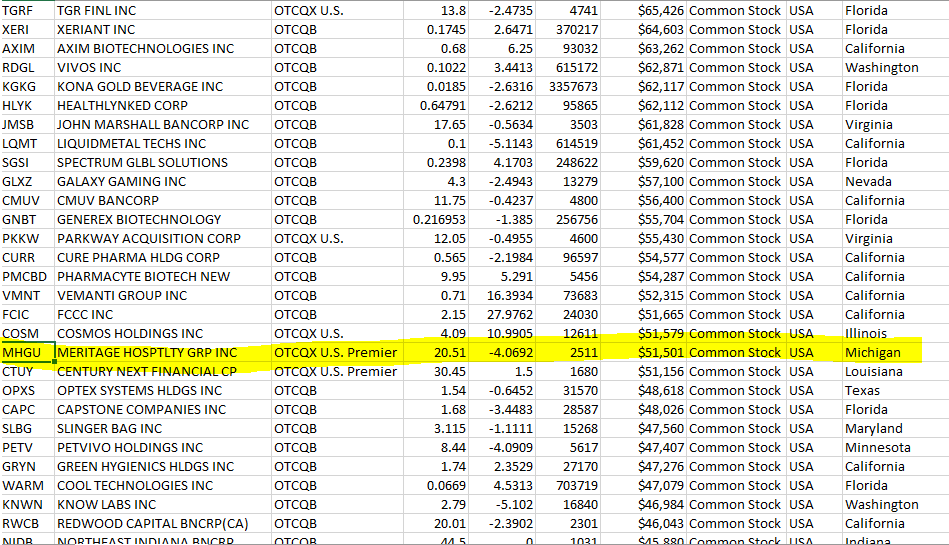
Task: Select PHARMACYTE BIOTECH NEW cell
Action: [163, 277]
